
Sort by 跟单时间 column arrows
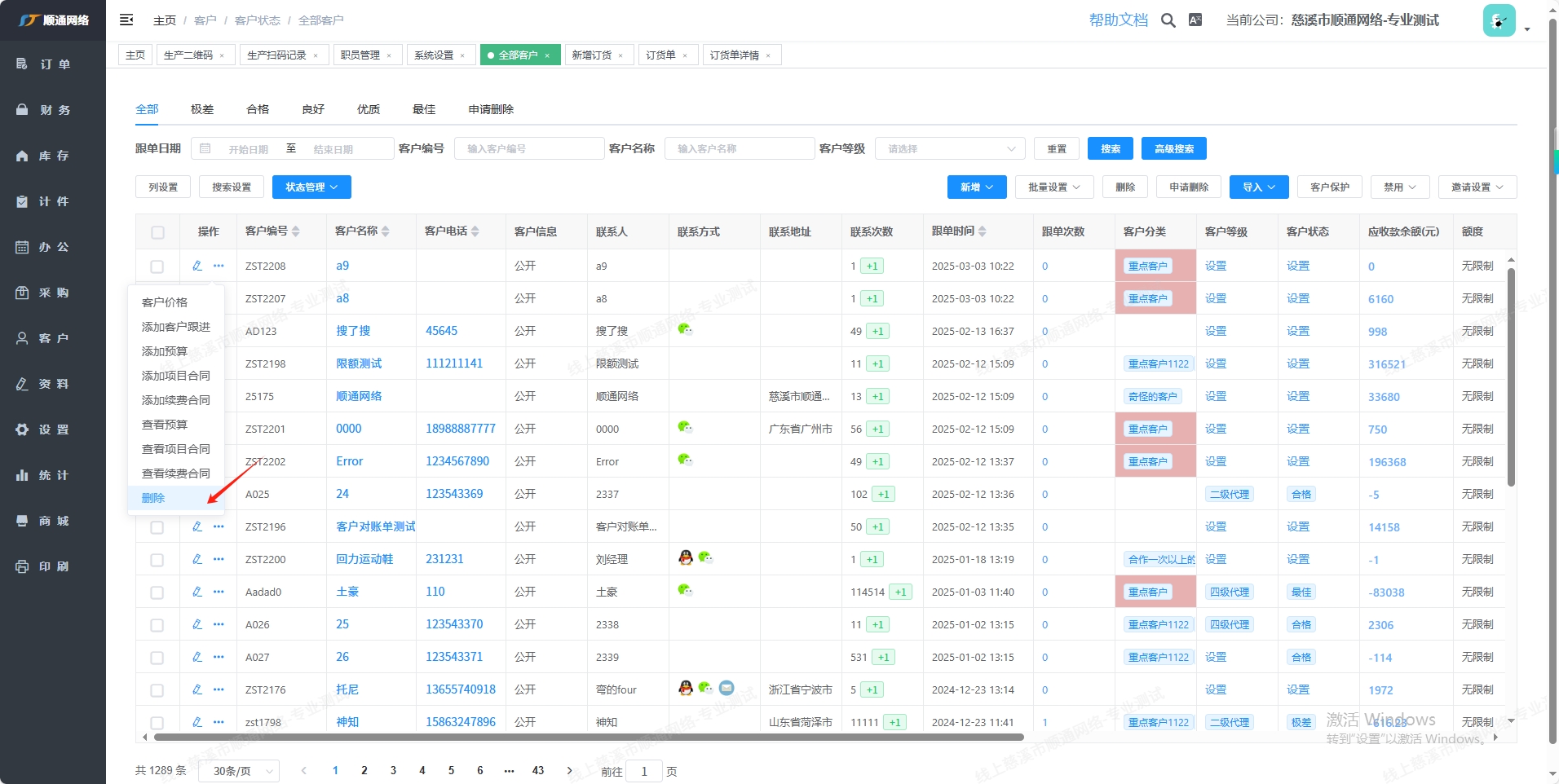tap(983, 231)
